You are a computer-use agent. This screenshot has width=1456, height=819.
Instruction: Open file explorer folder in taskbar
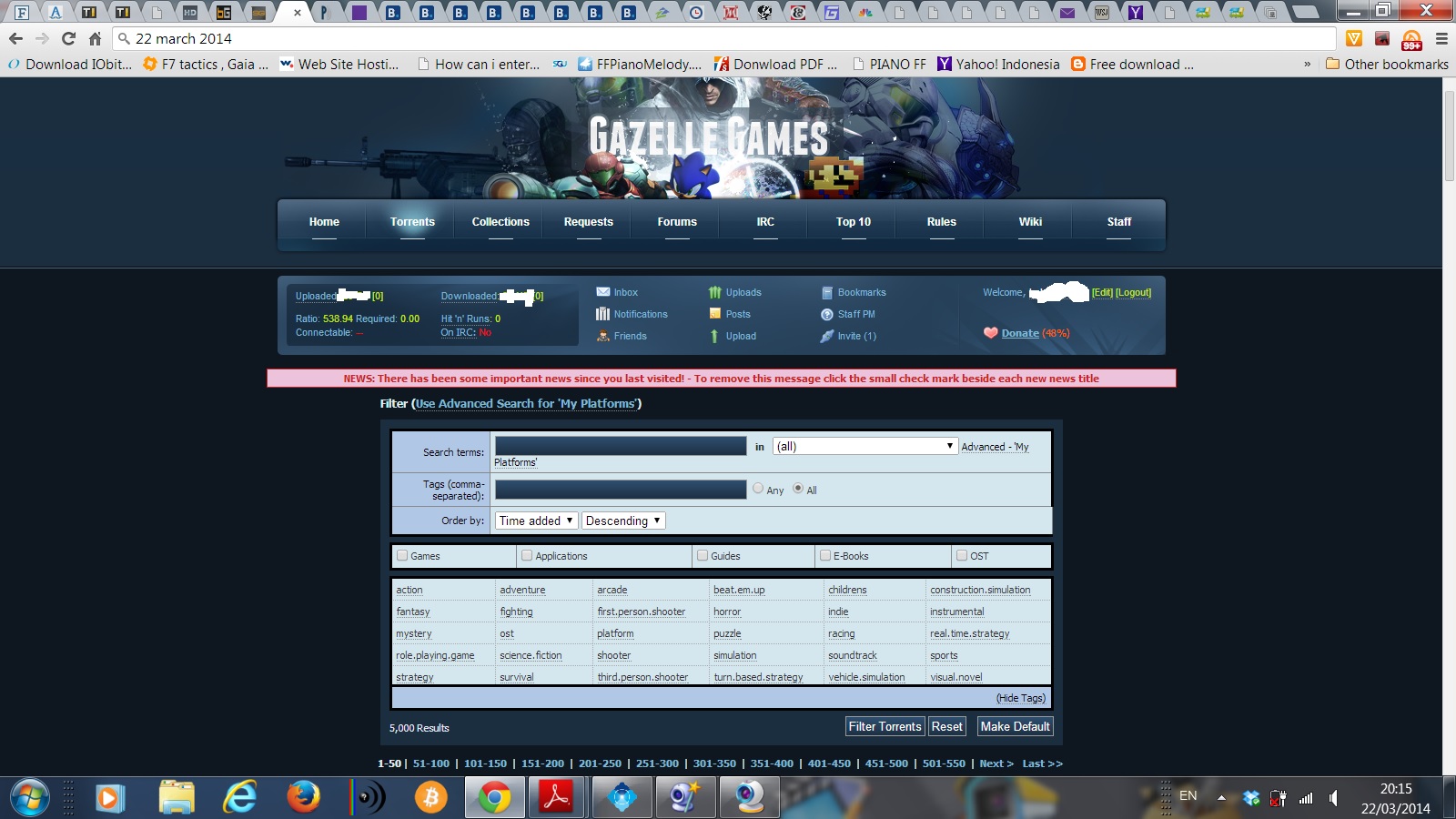point(177,798)
